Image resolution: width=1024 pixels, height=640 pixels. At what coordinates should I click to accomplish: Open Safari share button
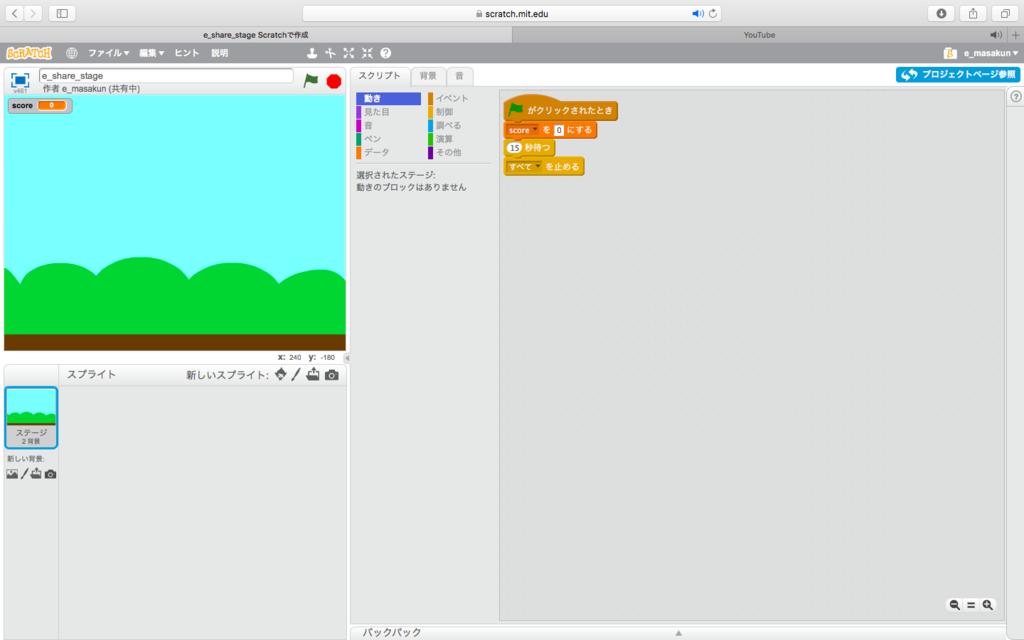point(973,13)
